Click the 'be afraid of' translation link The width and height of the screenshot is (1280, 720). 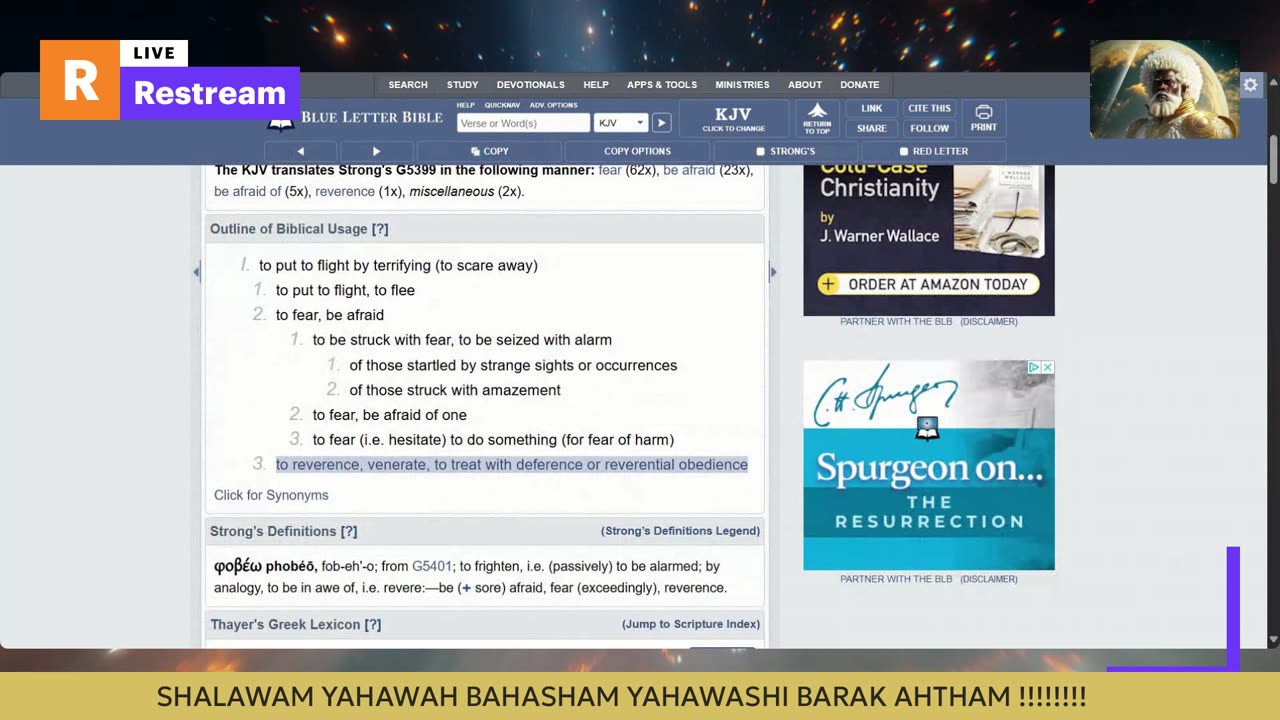[x=247, y=191]
